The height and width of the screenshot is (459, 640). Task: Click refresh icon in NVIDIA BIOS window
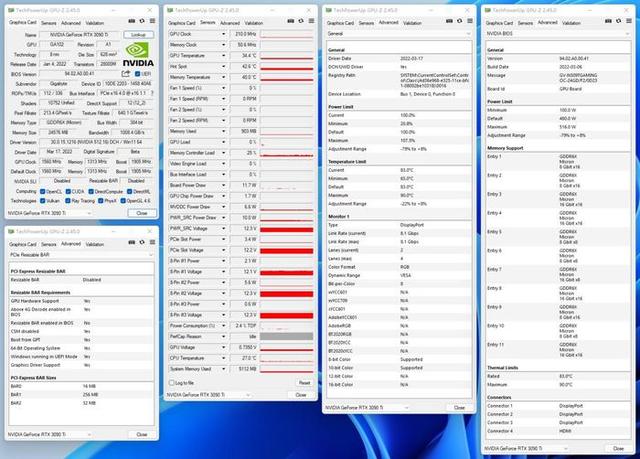pos(619,21)
